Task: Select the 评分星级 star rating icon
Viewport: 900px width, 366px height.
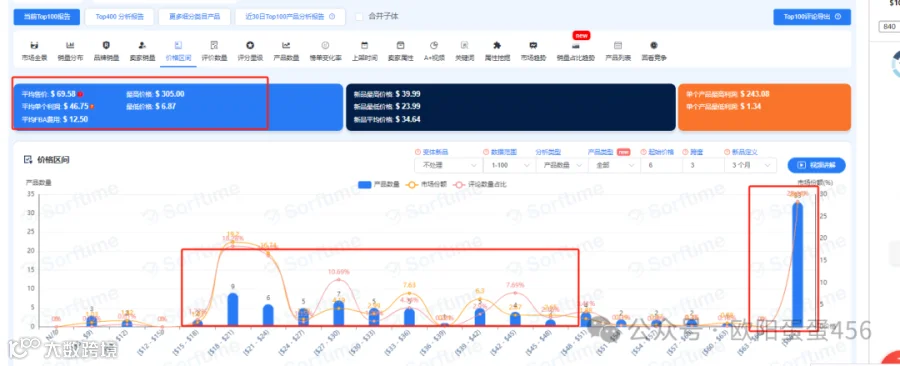Action: click(x=250, y=45)
